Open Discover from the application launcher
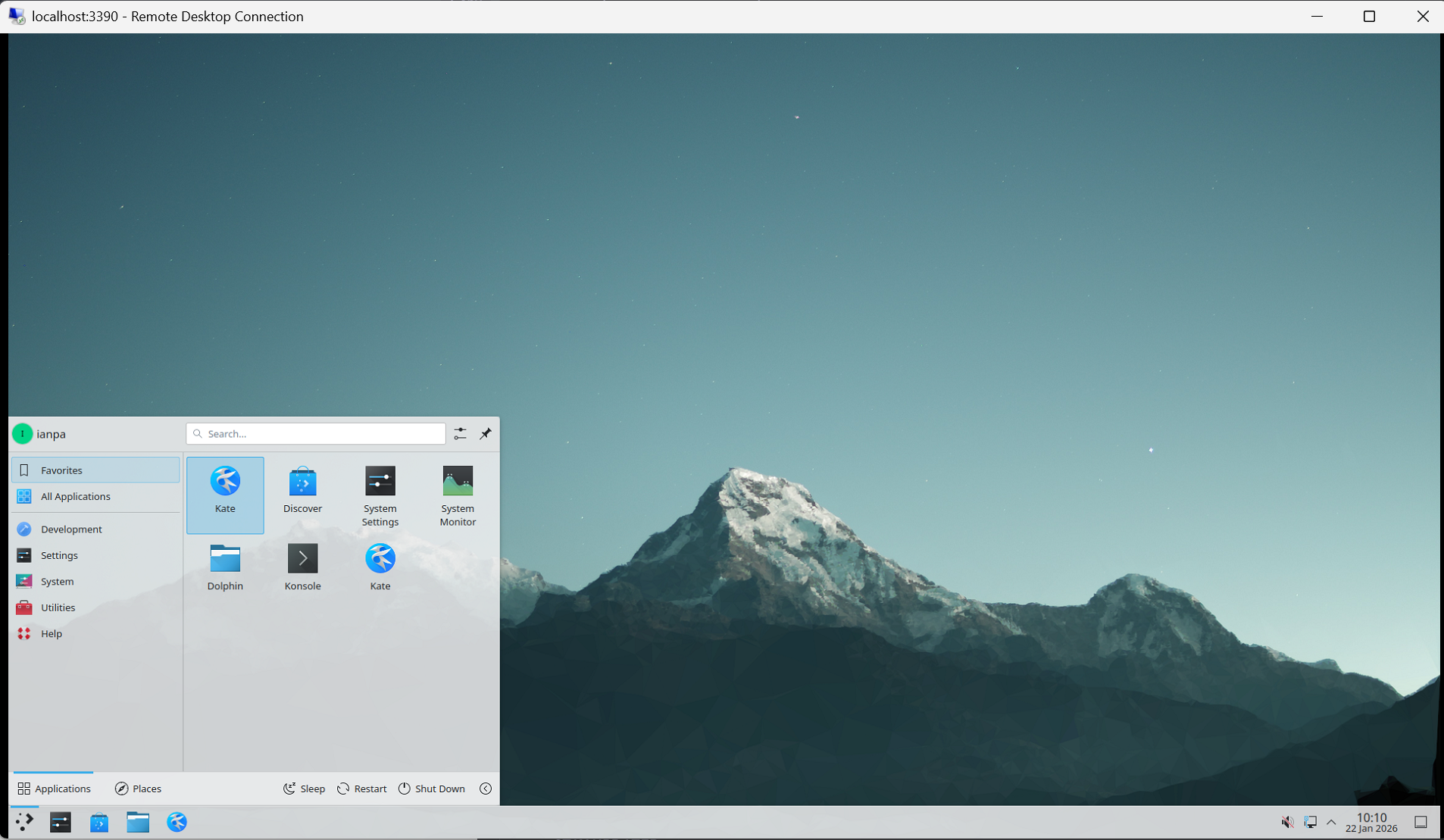This screenshot has width=1444, height=840. pos(302,489)
